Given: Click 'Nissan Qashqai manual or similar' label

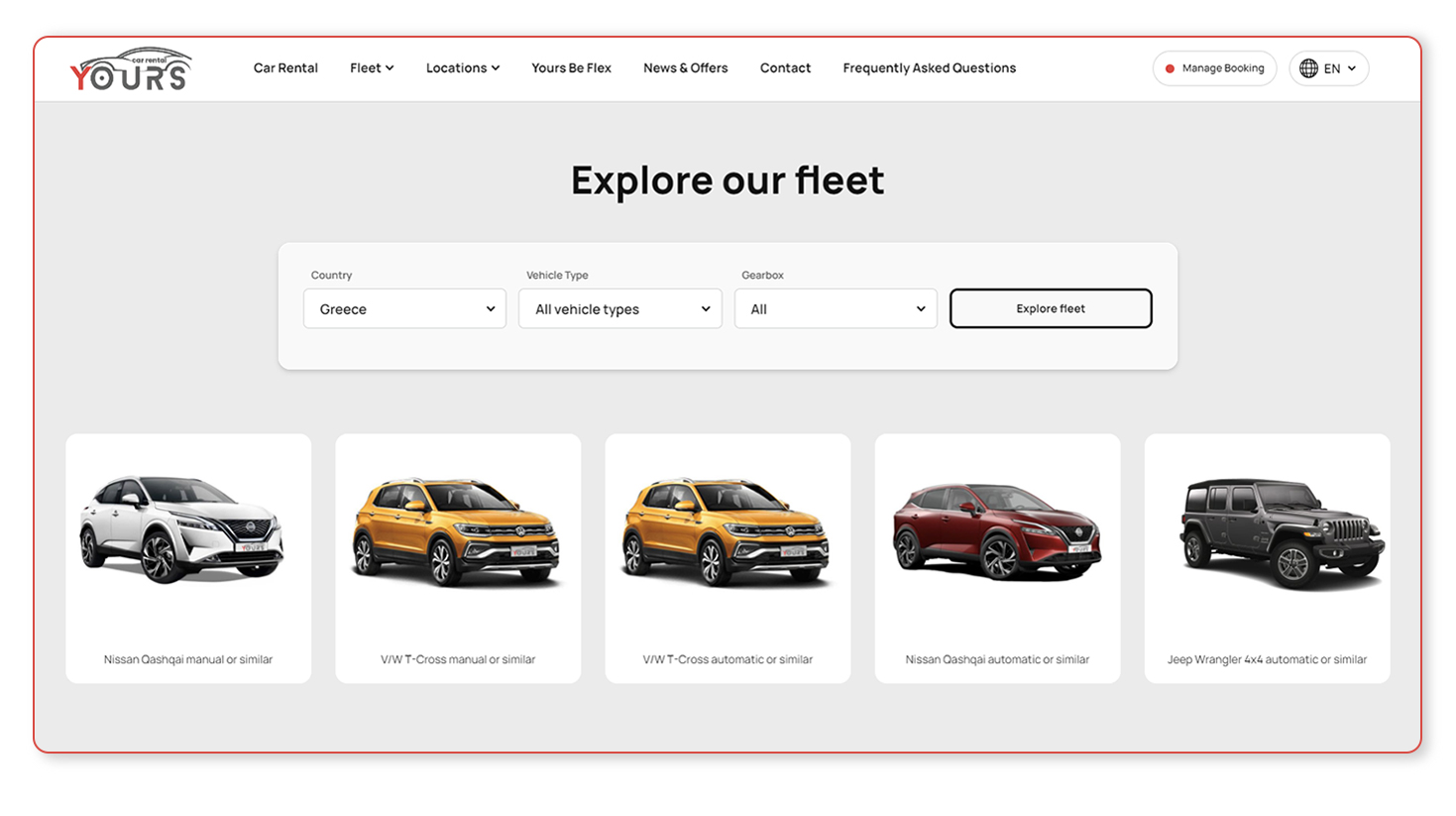Looking at the screenshot, I should point(188,659).
